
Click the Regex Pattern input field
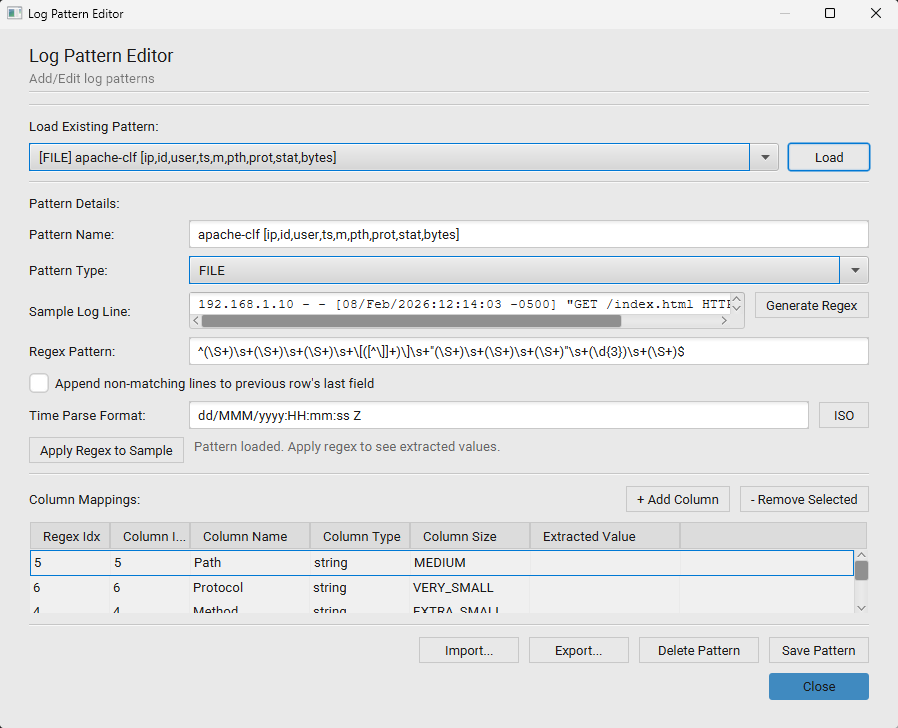point(529,351)
